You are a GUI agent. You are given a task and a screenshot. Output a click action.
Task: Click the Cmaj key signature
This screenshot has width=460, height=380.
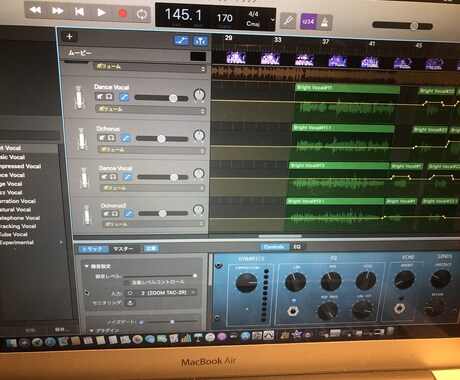[x=253, y=24]
